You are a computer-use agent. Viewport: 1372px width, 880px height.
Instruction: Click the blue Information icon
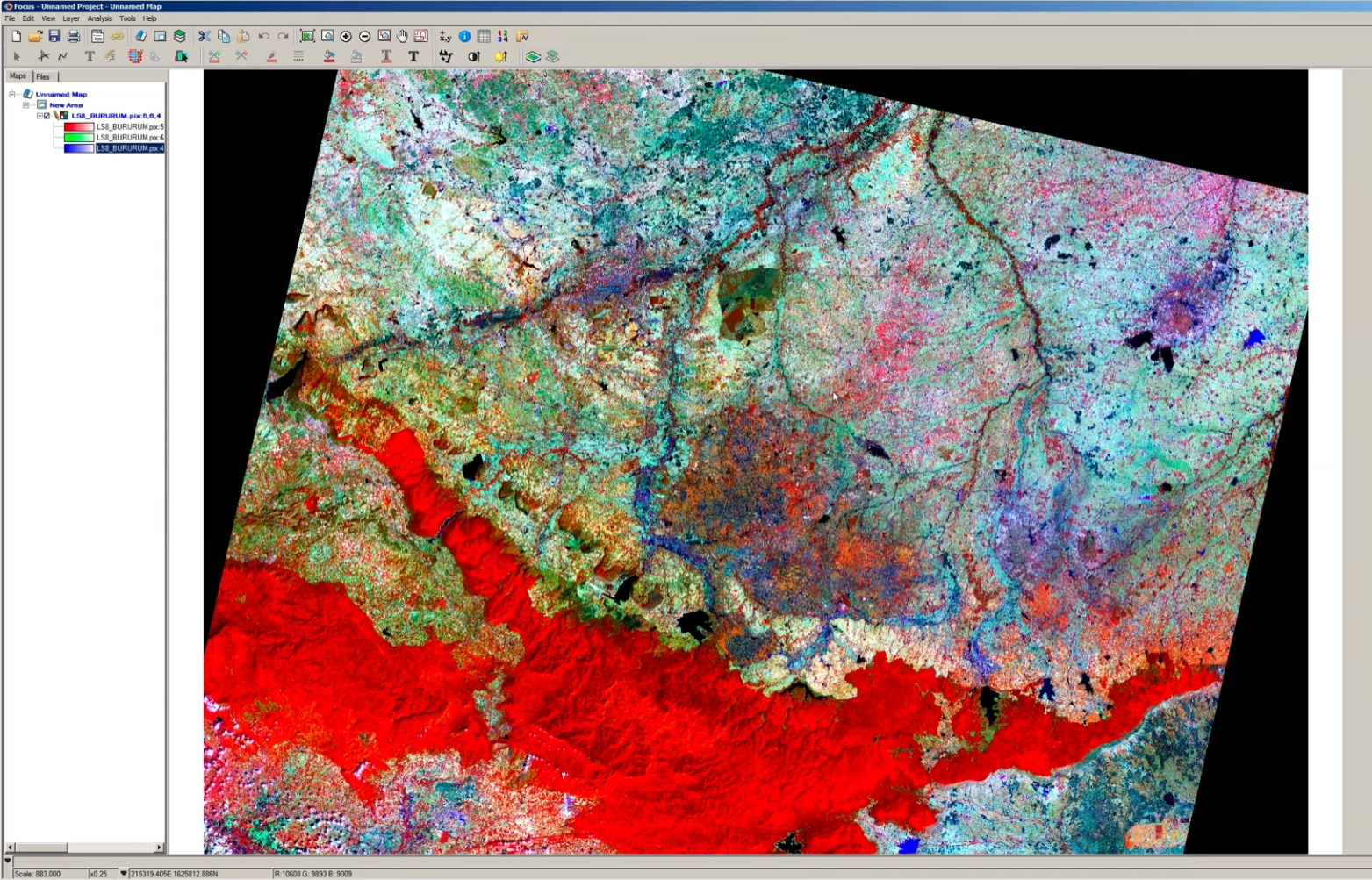point(464,36)
